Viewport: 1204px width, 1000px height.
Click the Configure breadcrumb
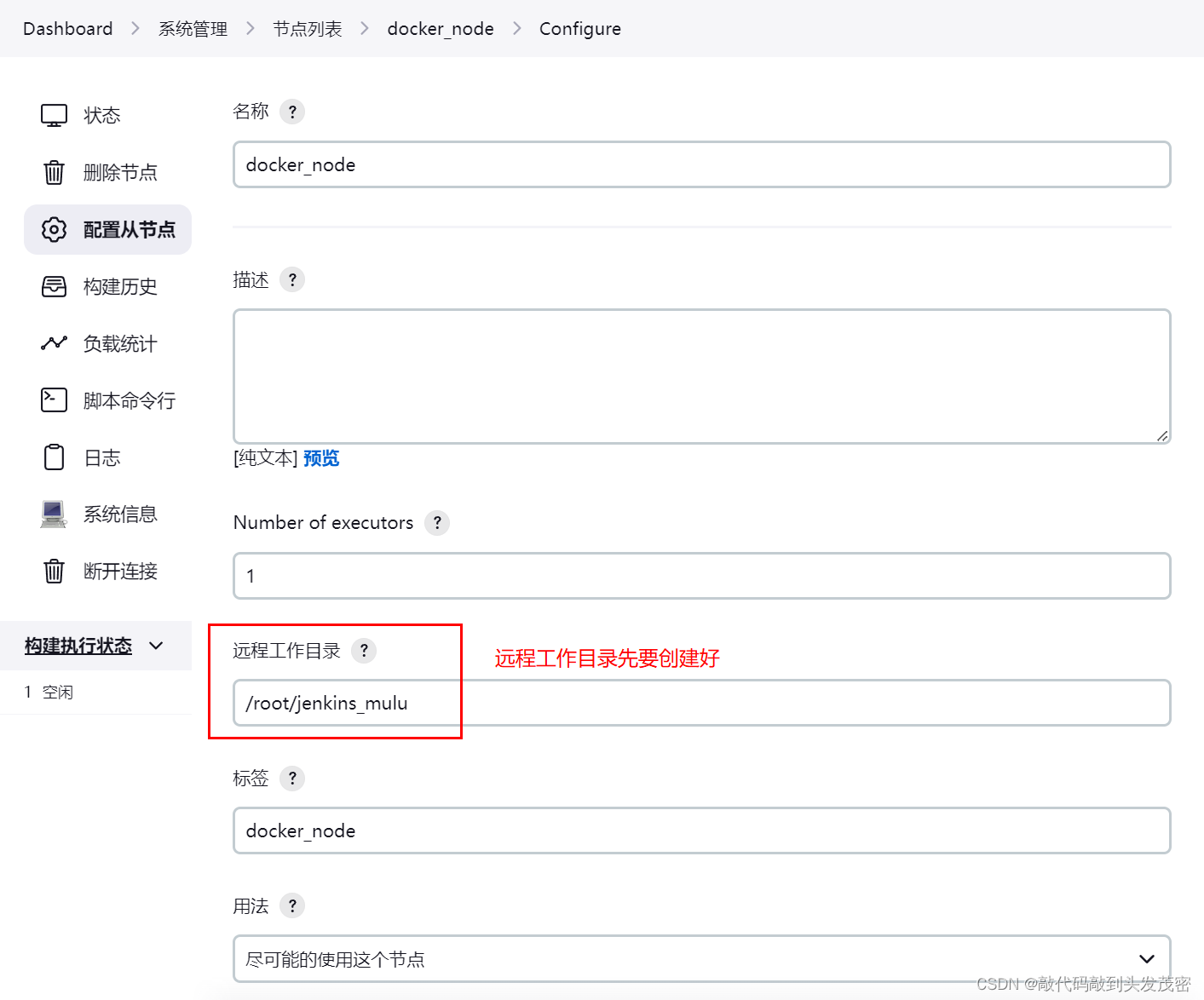tap(580, 28)
